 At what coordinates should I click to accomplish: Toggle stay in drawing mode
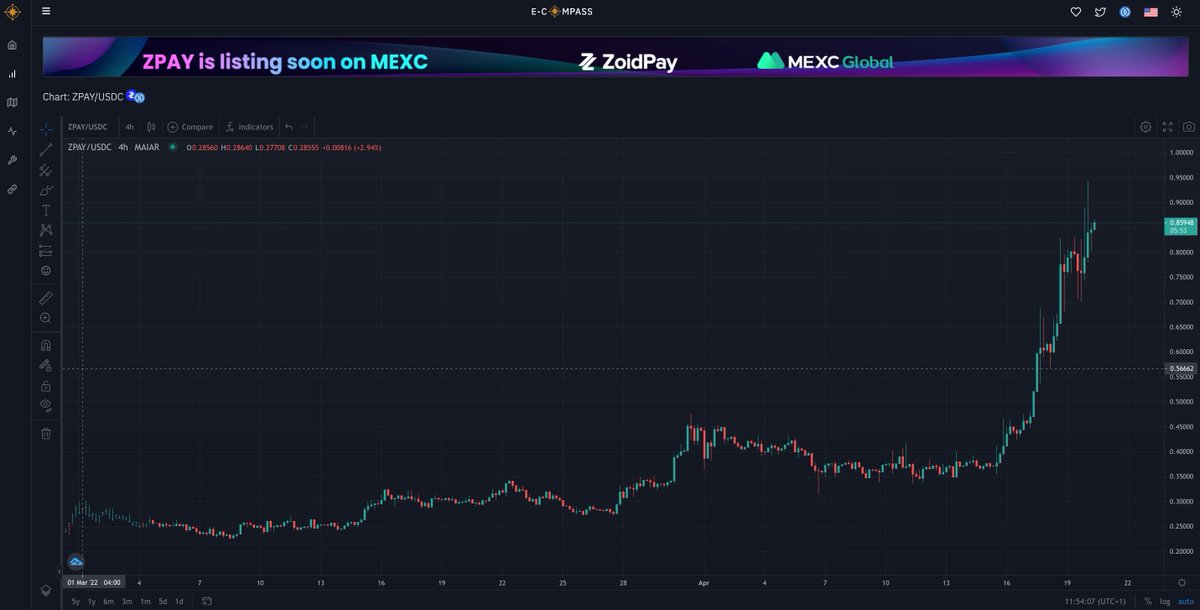point(46,365)
